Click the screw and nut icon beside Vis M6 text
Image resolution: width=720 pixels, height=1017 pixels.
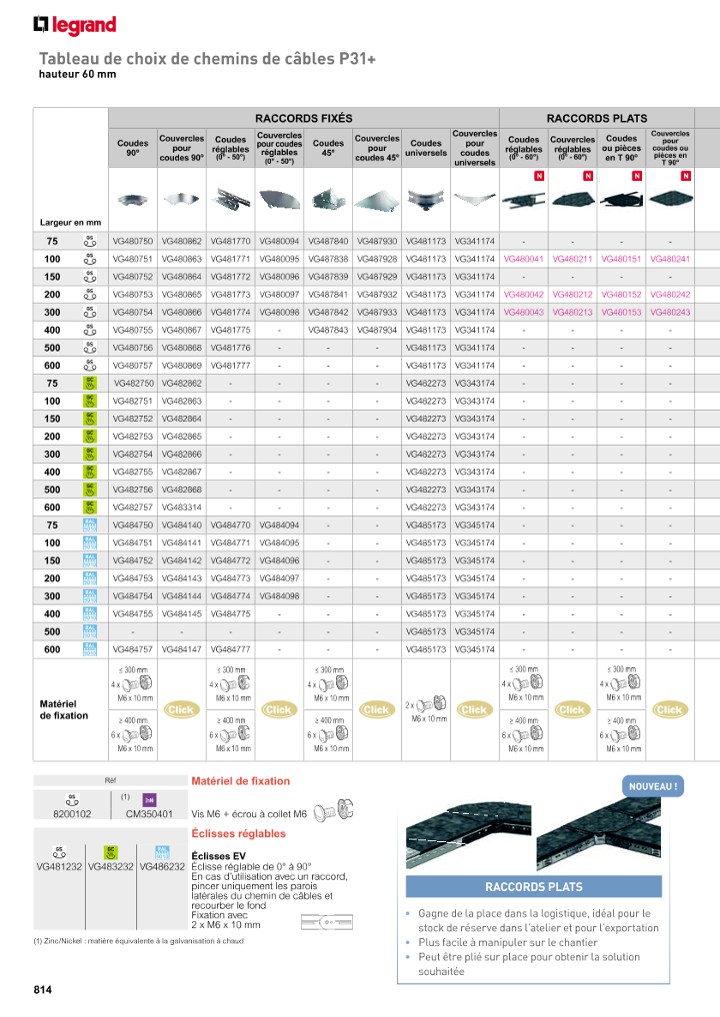(333, 811)
